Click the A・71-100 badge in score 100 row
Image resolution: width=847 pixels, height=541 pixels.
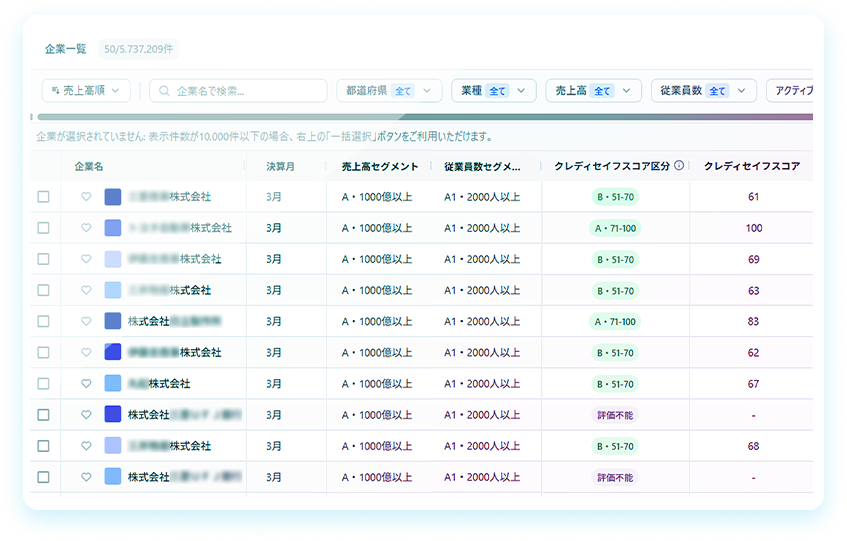click(615, 228)
